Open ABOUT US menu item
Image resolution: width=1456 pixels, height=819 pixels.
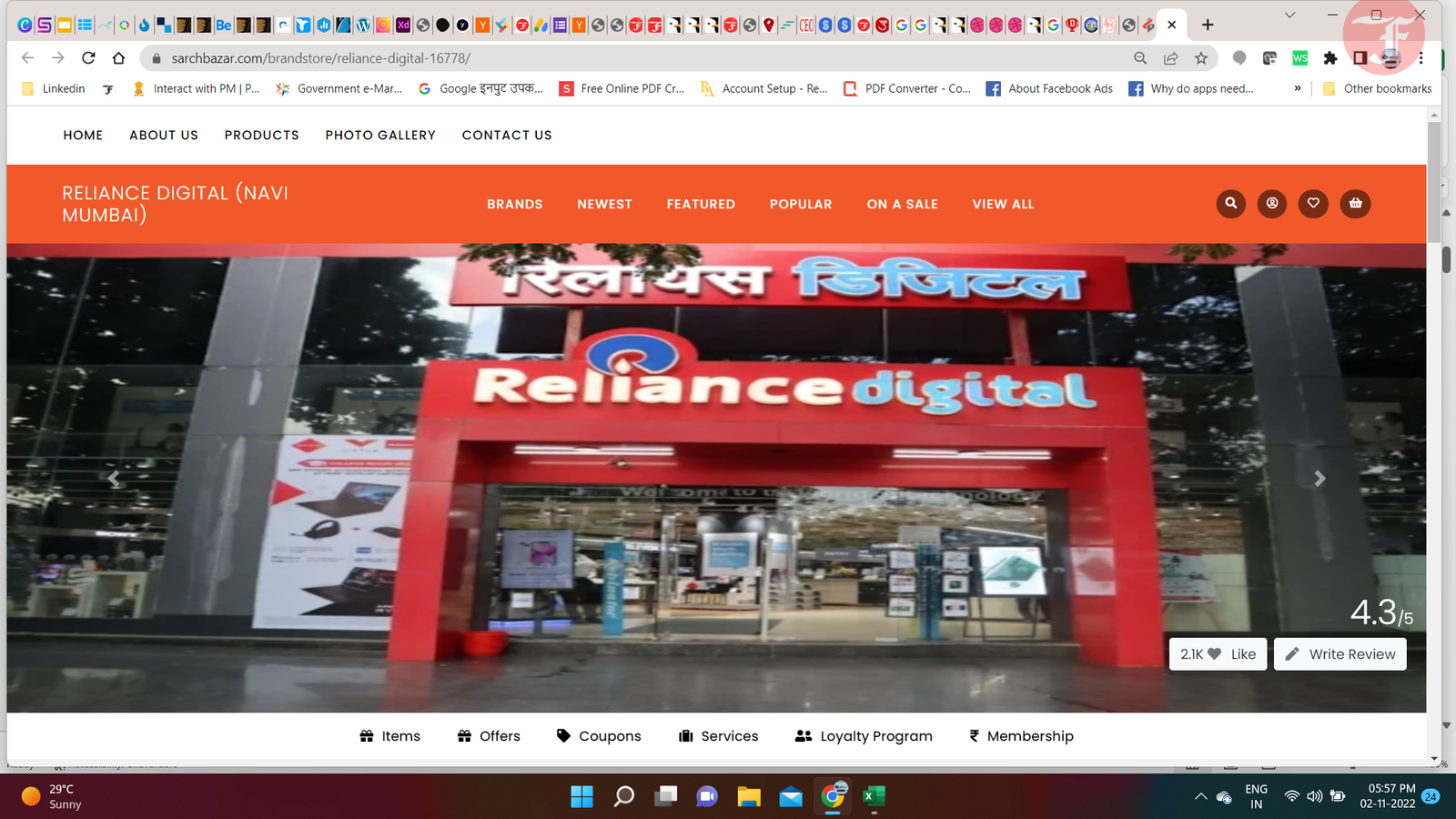(164, 135)
